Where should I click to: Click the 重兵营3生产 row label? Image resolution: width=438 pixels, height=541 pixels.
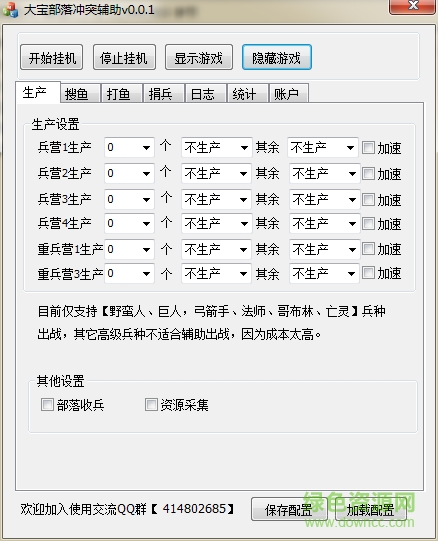(x=70, y=274)
